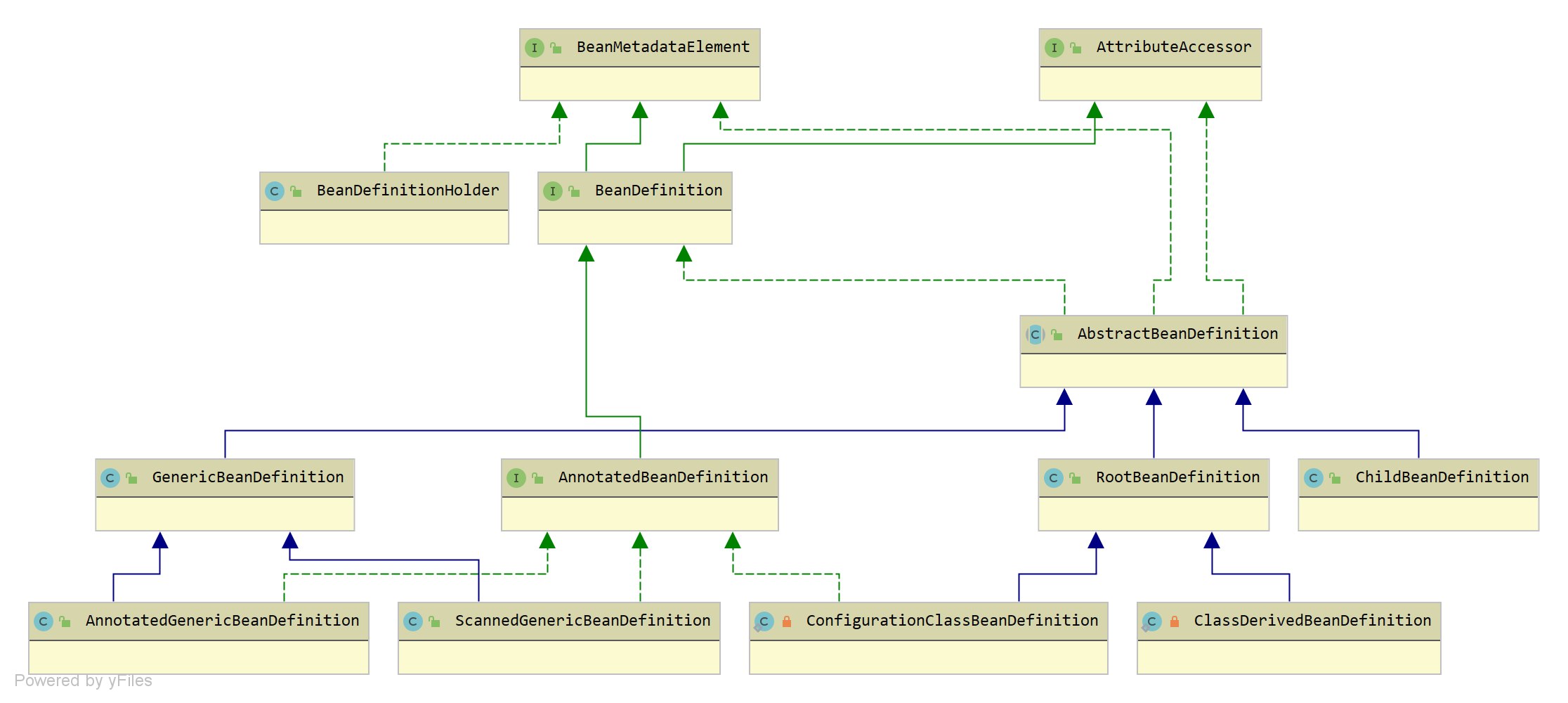
Task: Click the interface icon of AttributeAccessor
Action: point(1054,48)
